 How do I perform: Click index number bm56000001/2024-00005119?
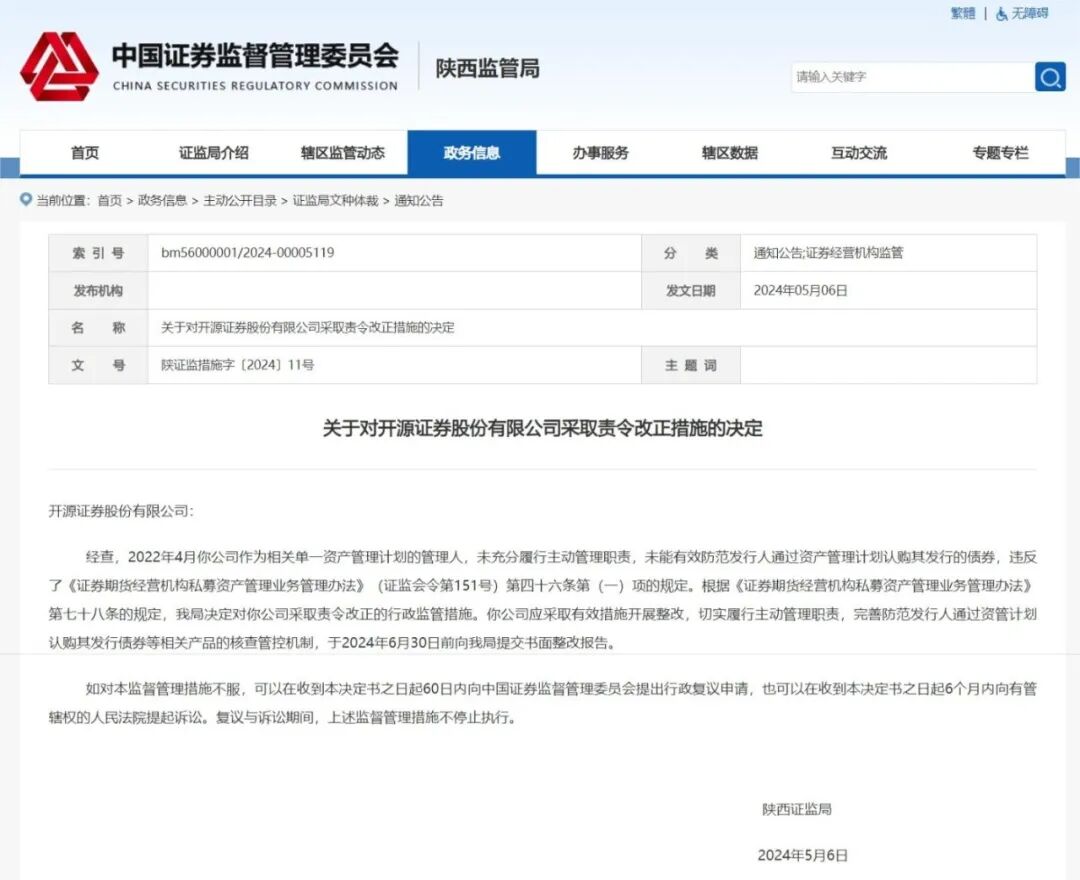248,252
